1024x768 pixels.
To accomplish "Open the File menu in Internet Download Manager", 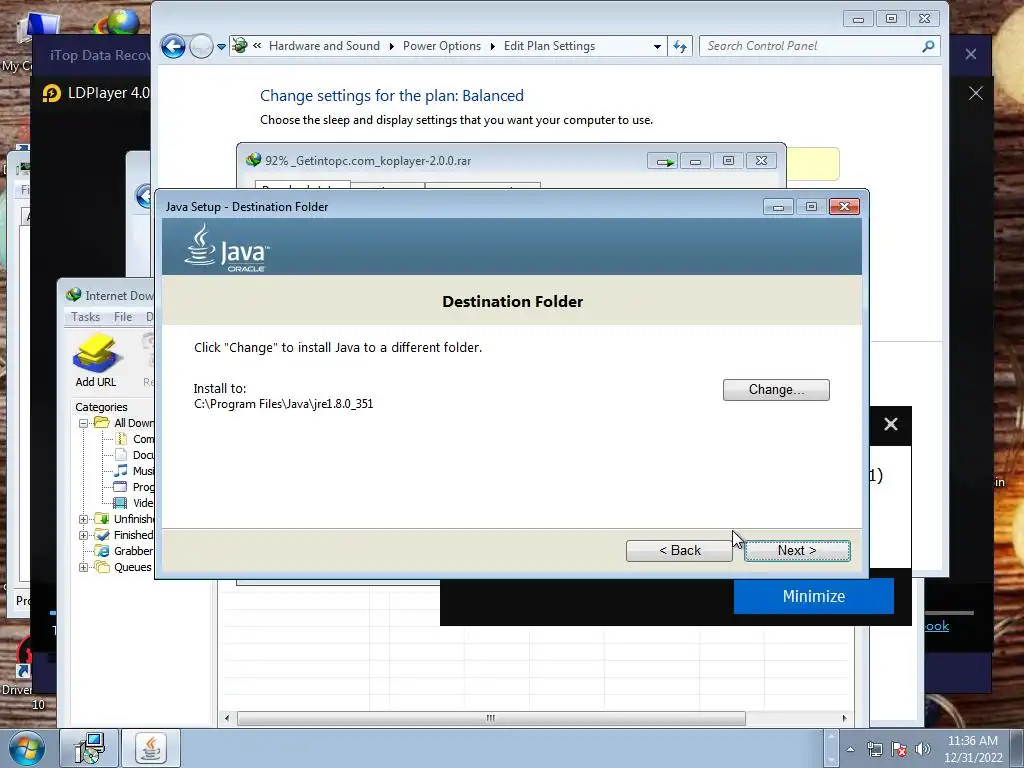I will point(123,317).
